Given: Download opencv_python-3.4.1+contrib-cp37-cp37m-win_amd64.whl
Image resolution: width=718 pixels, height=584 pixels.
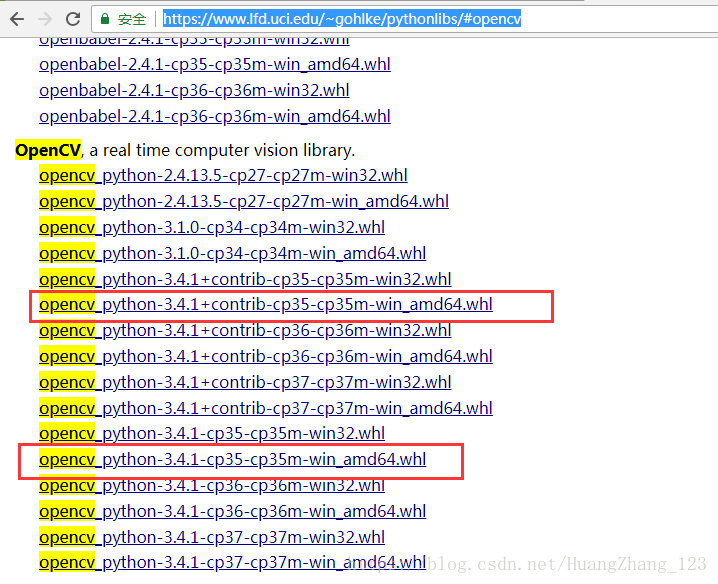Looking at the screenshot, I should point(266,409).
